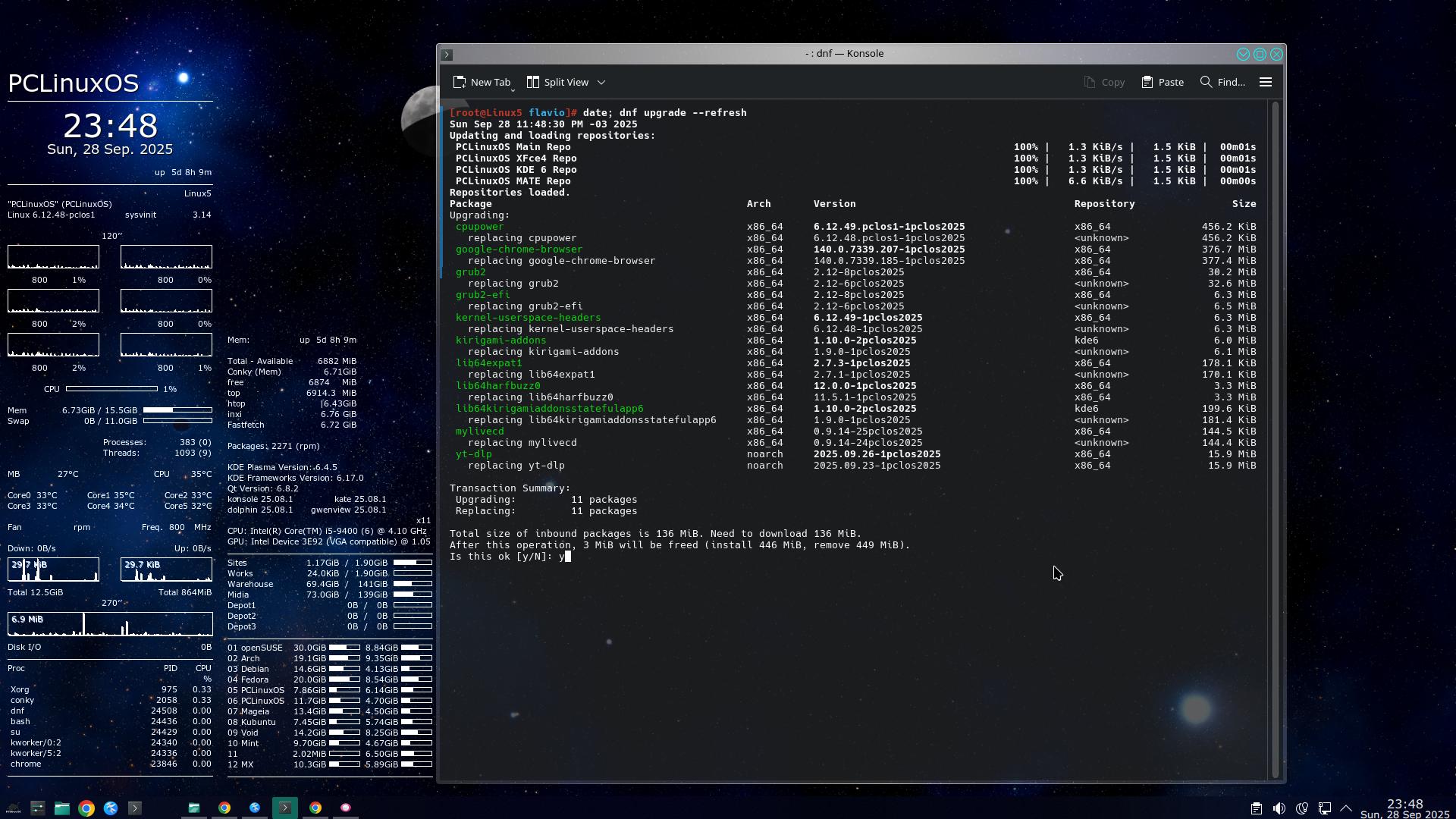This screenshot has height=819, width=1456.
Task: Open the Konsole hamburger menu
Action: pyautogui.click(x=1265, y=82)
